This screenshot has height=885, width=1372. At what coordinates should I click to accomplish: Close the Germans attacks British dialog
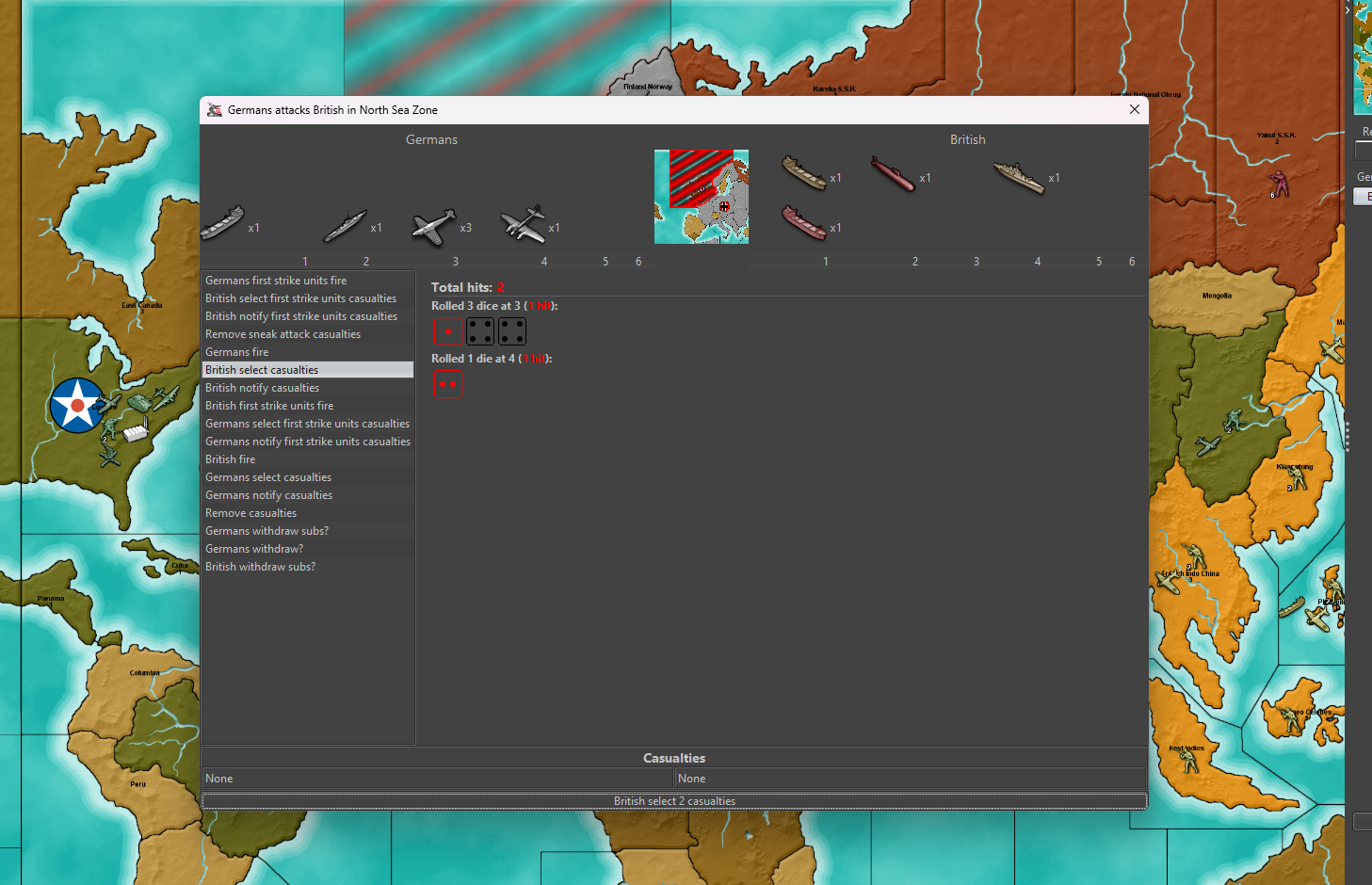[1135, 109]
